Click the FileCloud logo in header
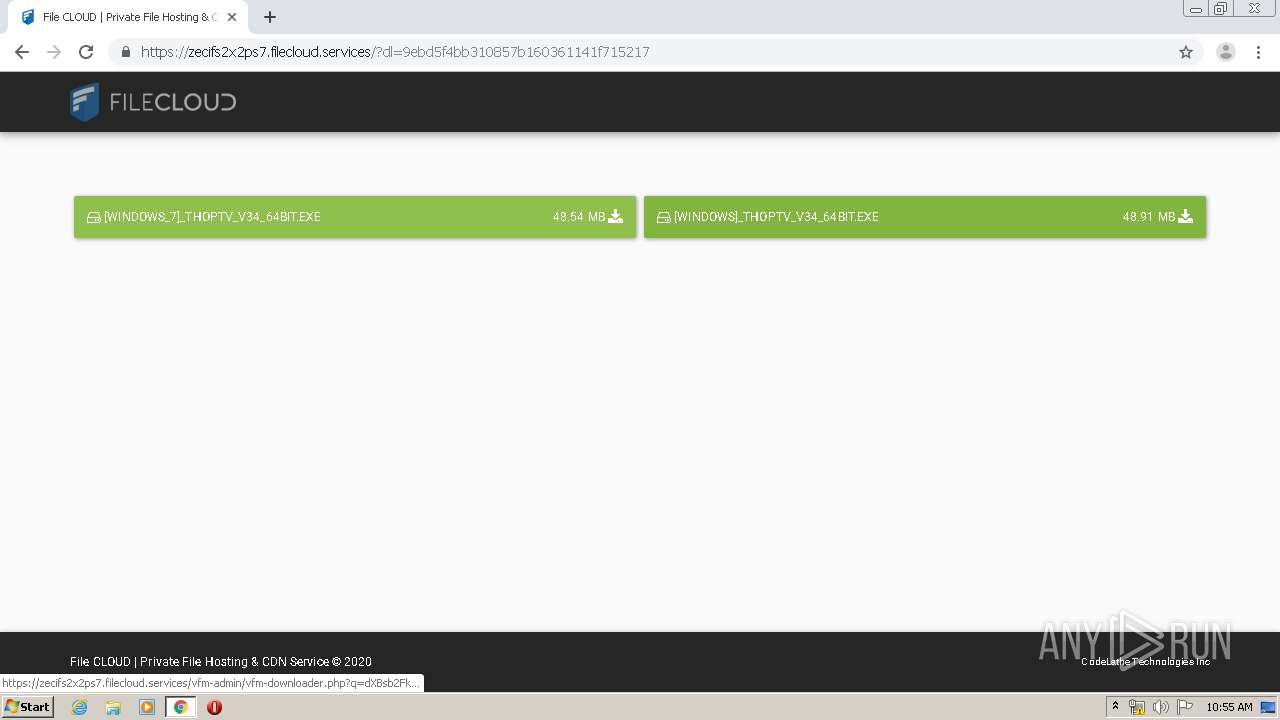1280x720 pixels. pos(153,102)
